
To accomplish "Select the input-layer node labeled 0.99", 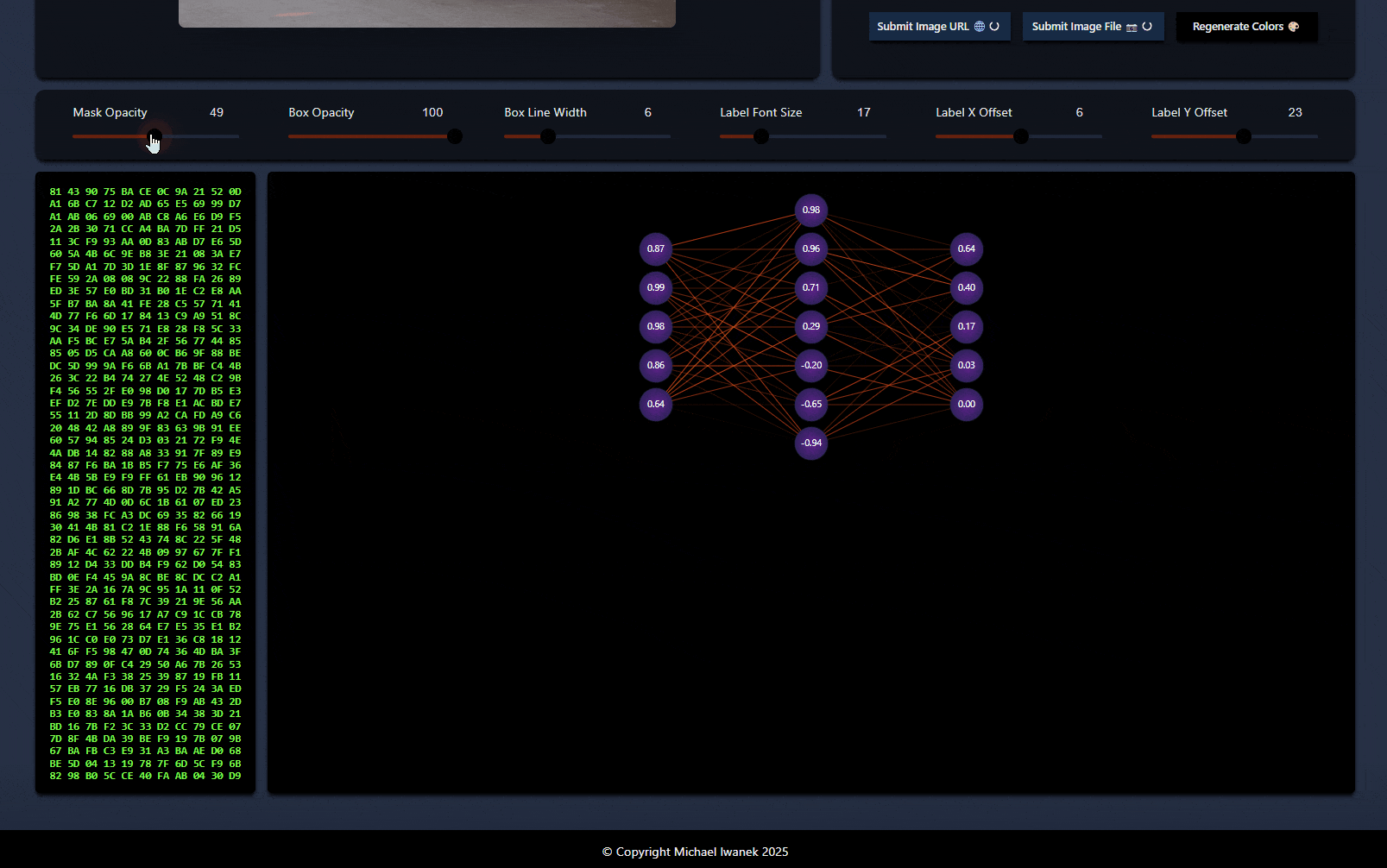I will pos(656,287).
